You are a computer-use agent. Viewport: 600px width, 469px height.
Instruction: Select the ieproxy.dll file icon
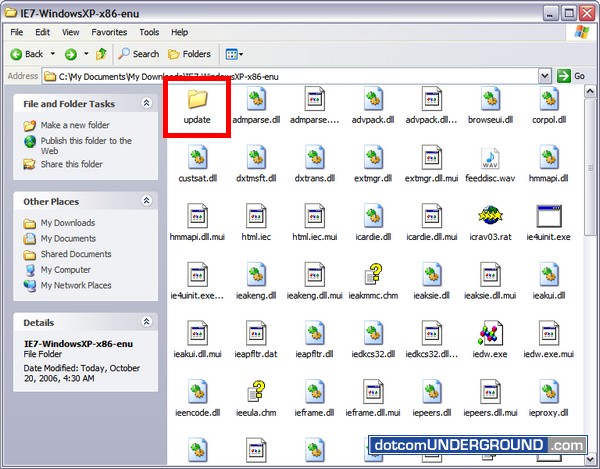pos(549,392)
